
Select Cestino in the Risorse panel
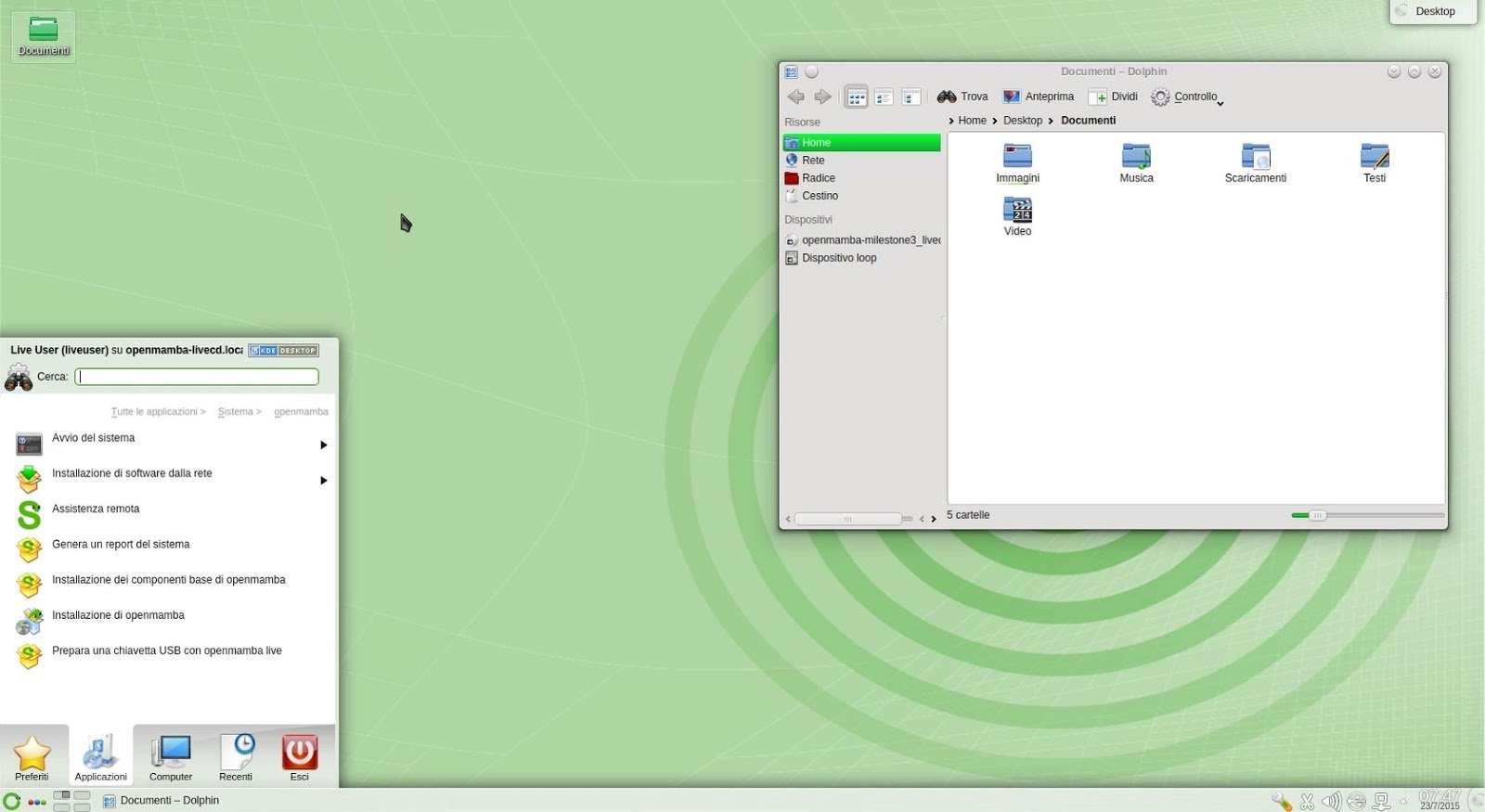[820, 196]
